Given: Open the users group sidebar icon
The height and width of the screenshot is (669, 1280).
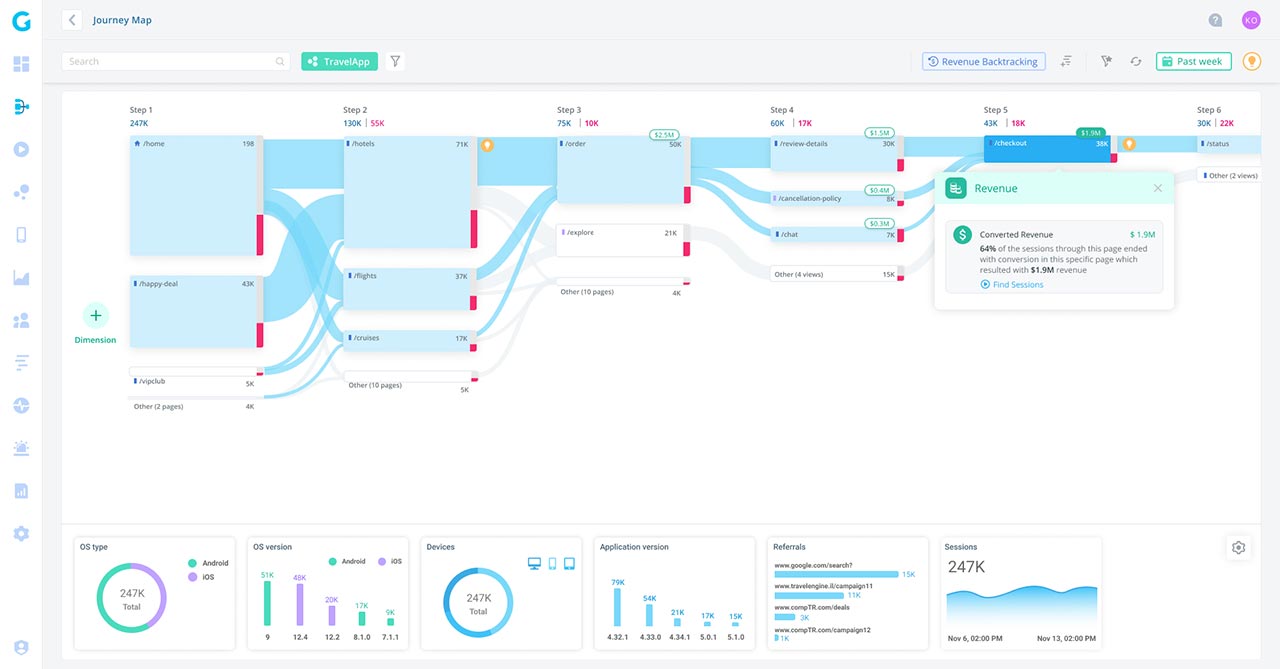Looking at the screenshot, I should pyautogui.click(x=21, y=320).
